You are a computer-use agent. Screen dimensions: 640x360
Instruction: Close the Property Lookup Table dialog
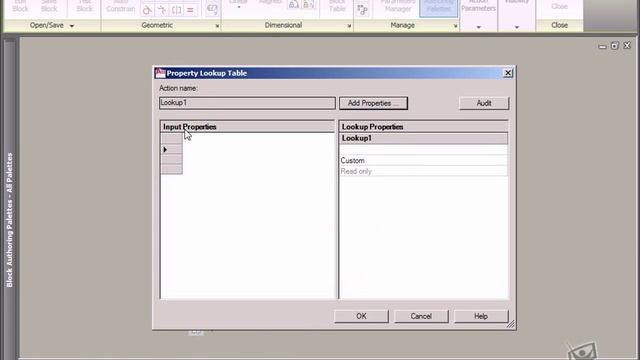coord(508,73)
